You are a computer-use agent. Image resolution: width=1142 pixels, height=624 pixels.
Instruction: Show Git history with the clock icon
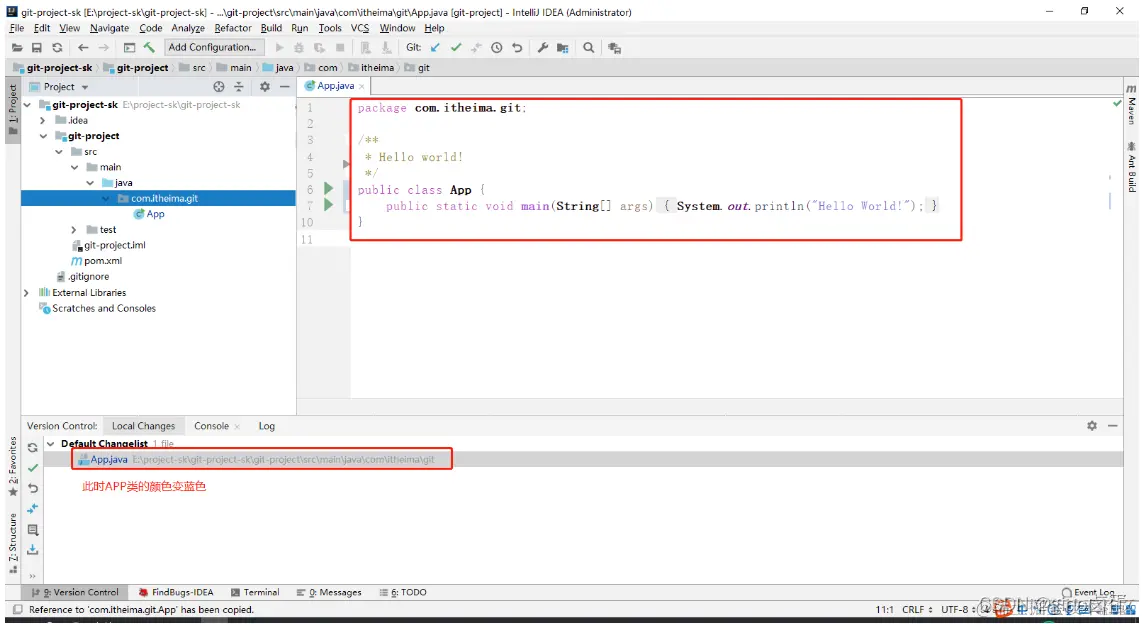pyautogui.click(x=497, y=48)
